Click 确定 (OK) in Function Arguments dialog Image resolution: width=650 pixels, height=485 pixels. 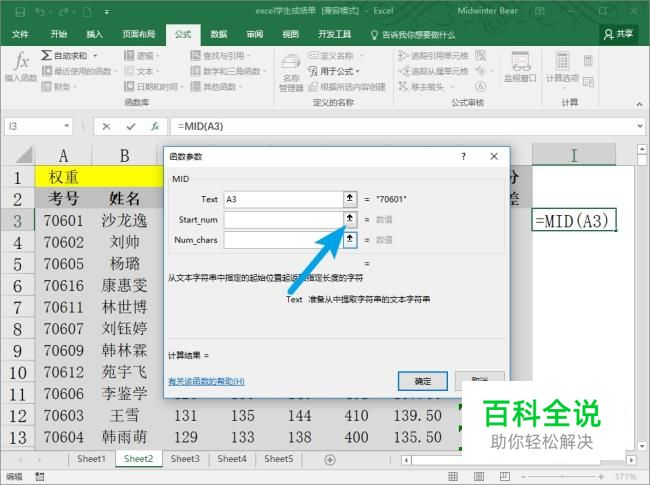pyautogui.click(x=422, y=381)
